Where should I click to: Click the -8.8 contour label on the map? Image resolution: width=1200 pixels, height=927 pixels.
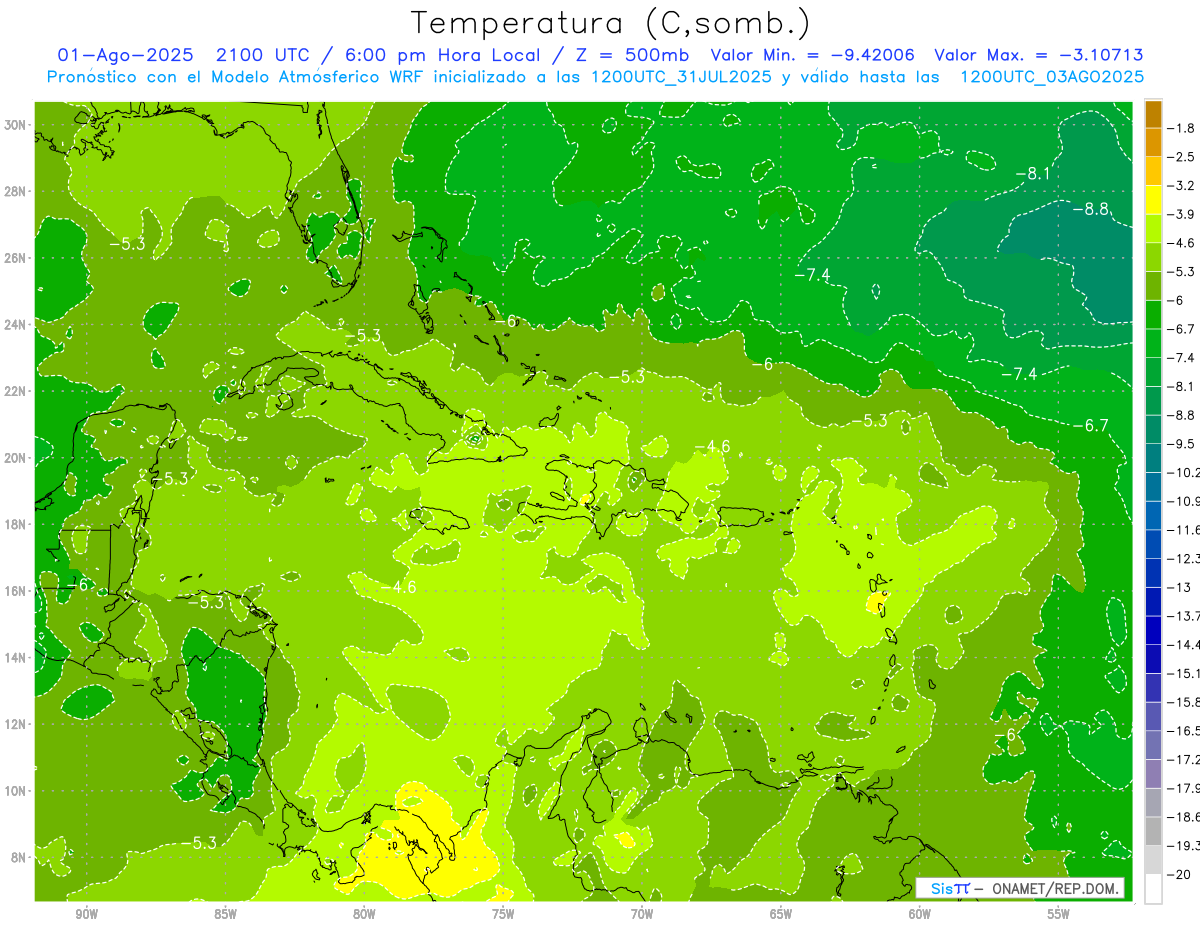click(1091, 209)
